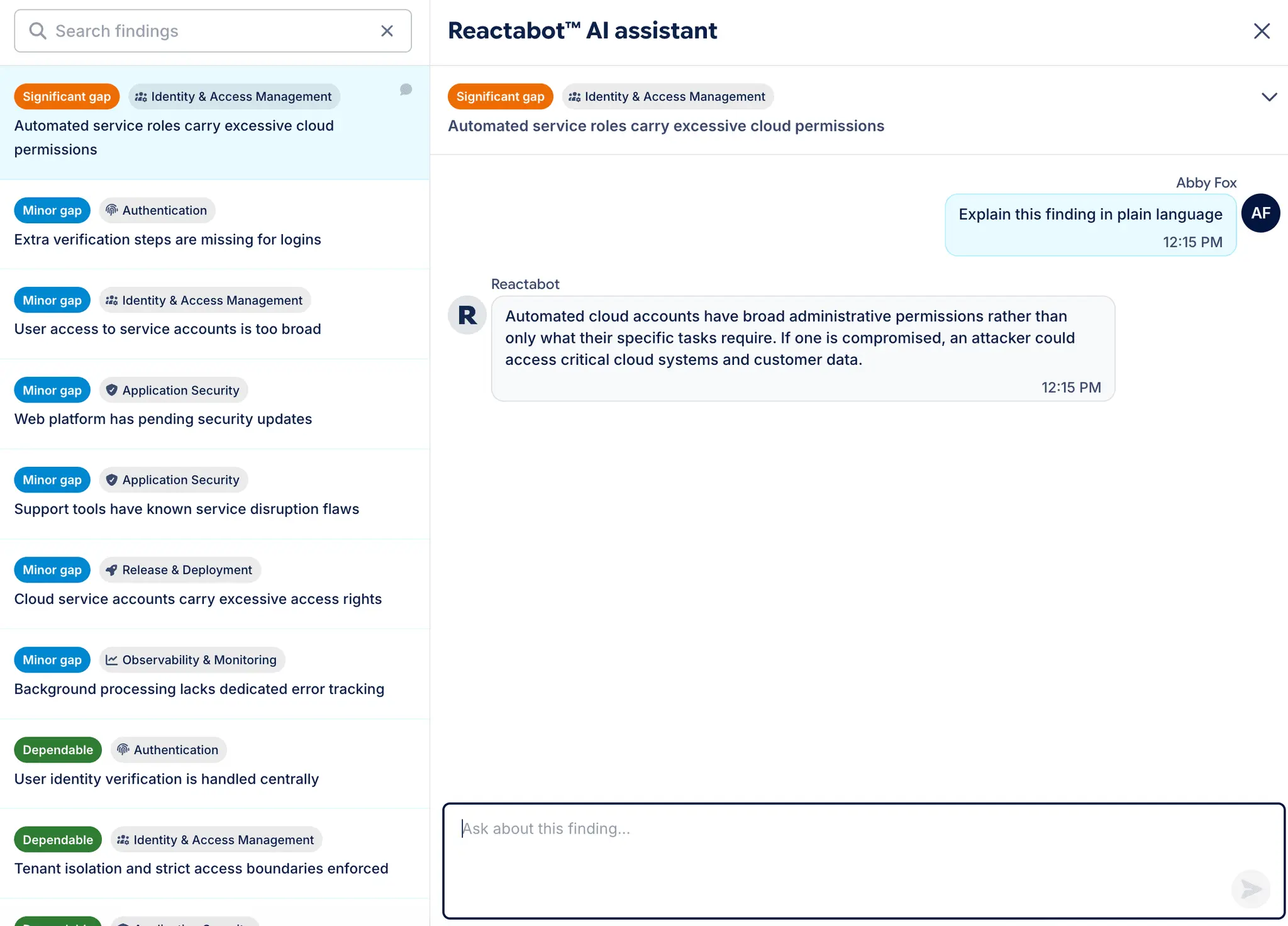Screen dimensions: 1288x926
Task: Click the Identity & Access Management tag in assistant header
Action: click(667, 96)
